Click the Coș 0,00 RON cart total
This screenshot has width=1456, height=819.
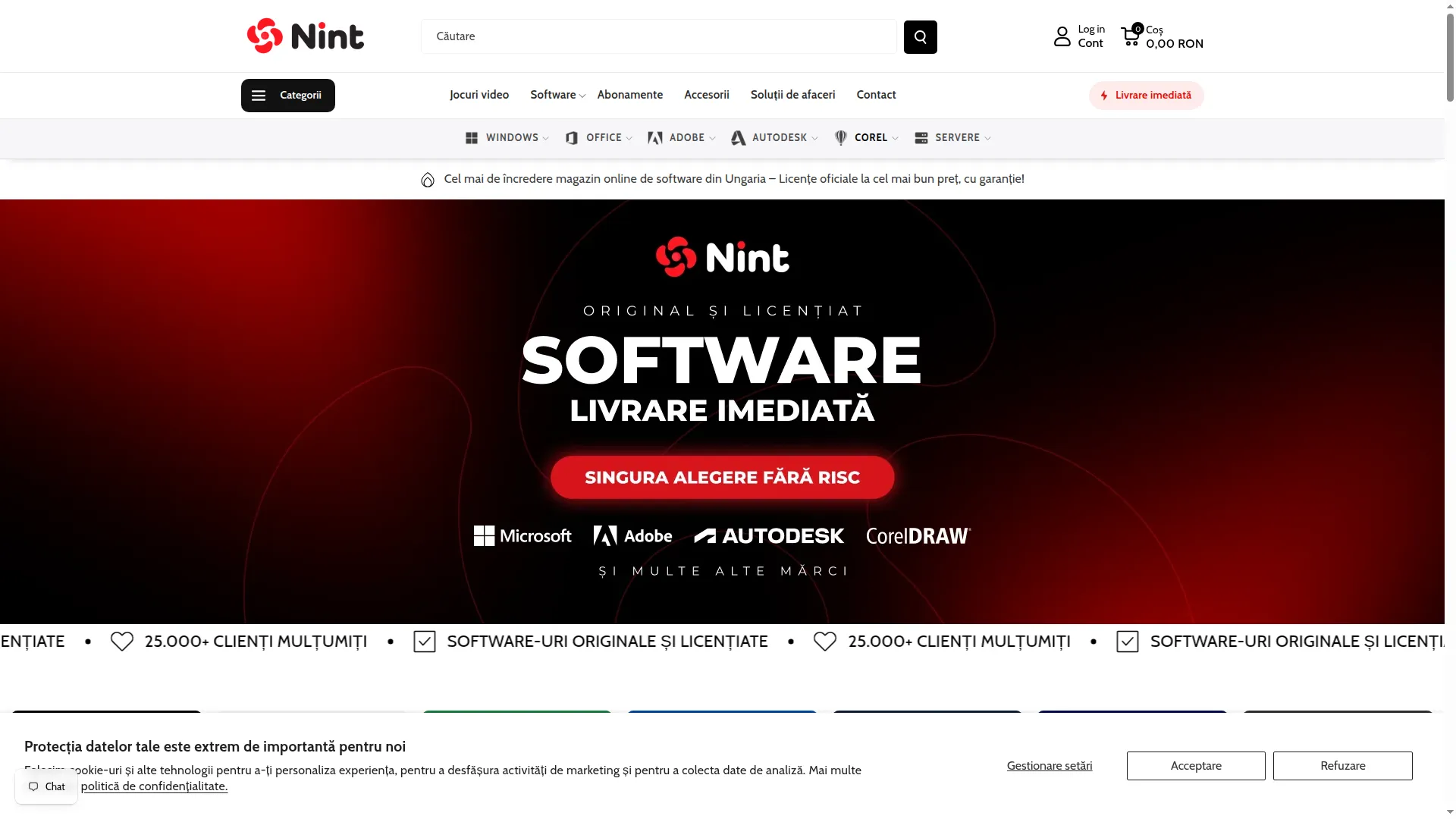[1175, 36]
